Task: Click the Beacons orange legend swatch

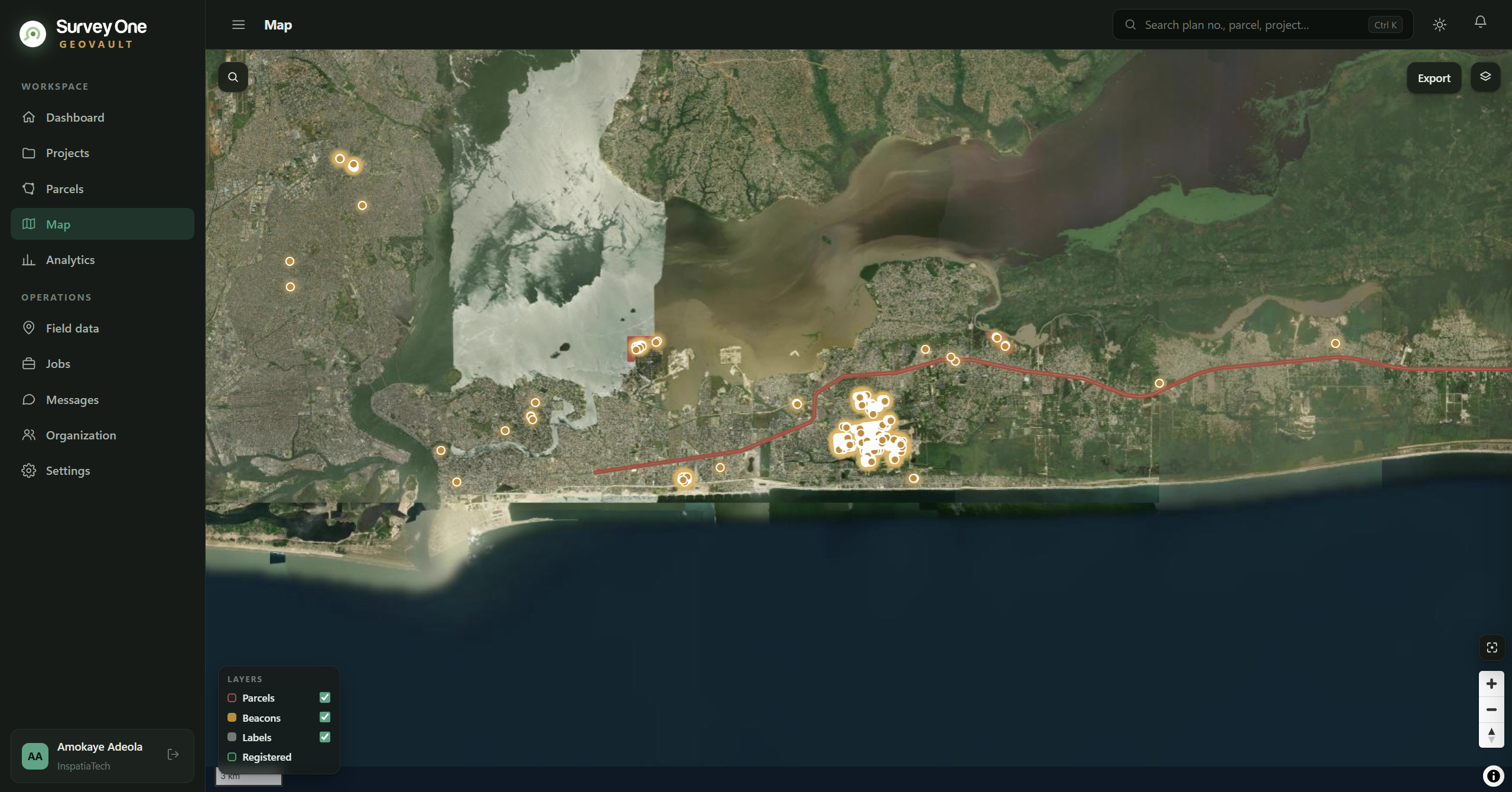Action: coord(232,718)
